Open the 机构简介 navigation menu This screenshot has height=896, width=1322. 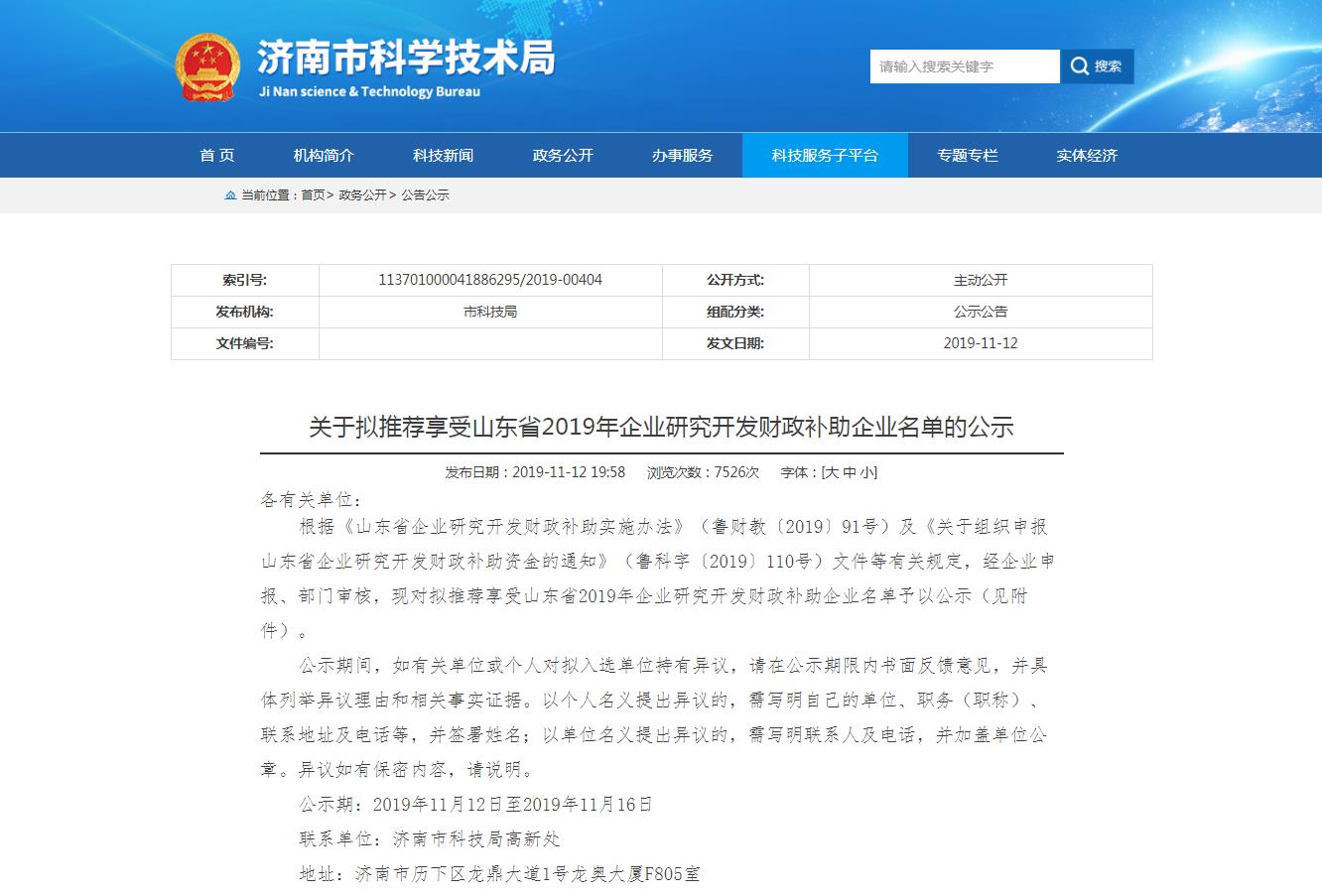(x=325, y=155)
